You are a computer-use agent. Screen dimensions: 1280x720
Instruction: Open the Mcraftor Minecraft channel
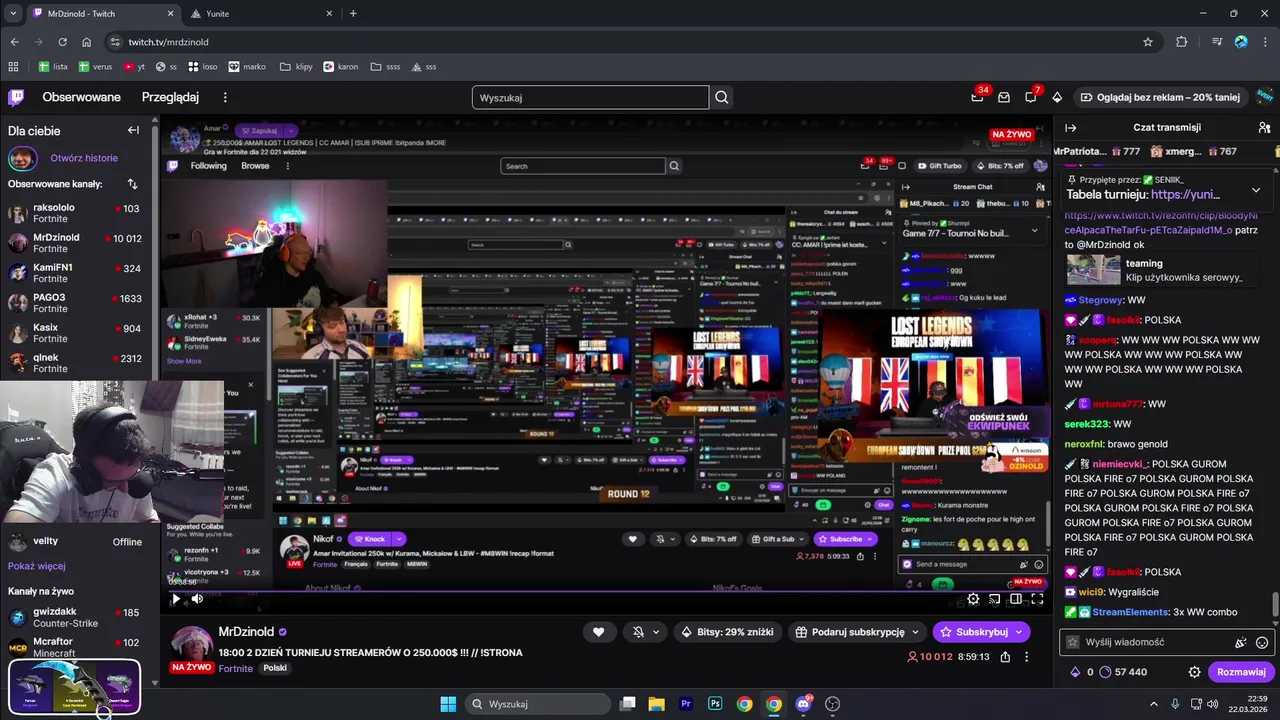78,647
